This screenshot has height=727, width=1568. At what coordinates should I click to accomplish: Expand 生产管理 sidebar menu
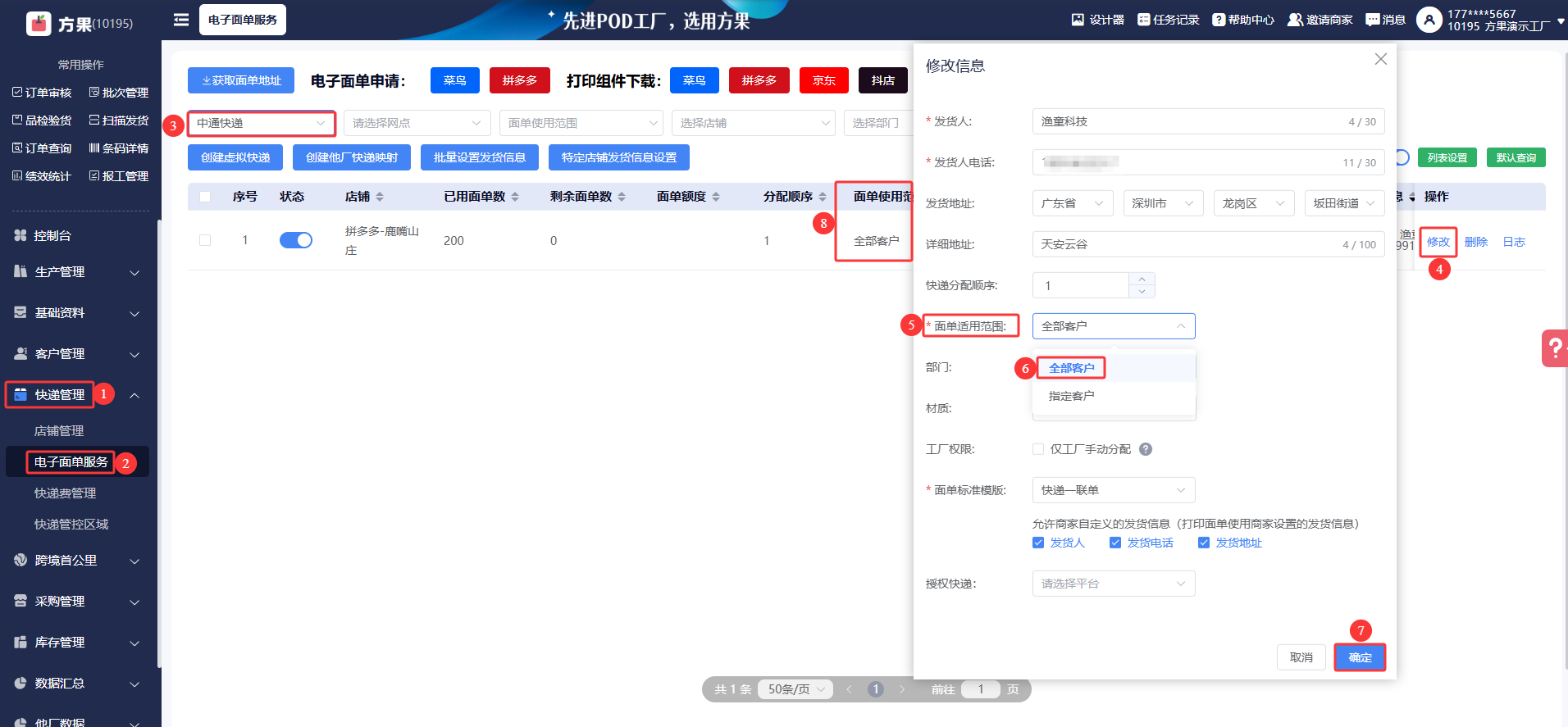click(78, 272)
